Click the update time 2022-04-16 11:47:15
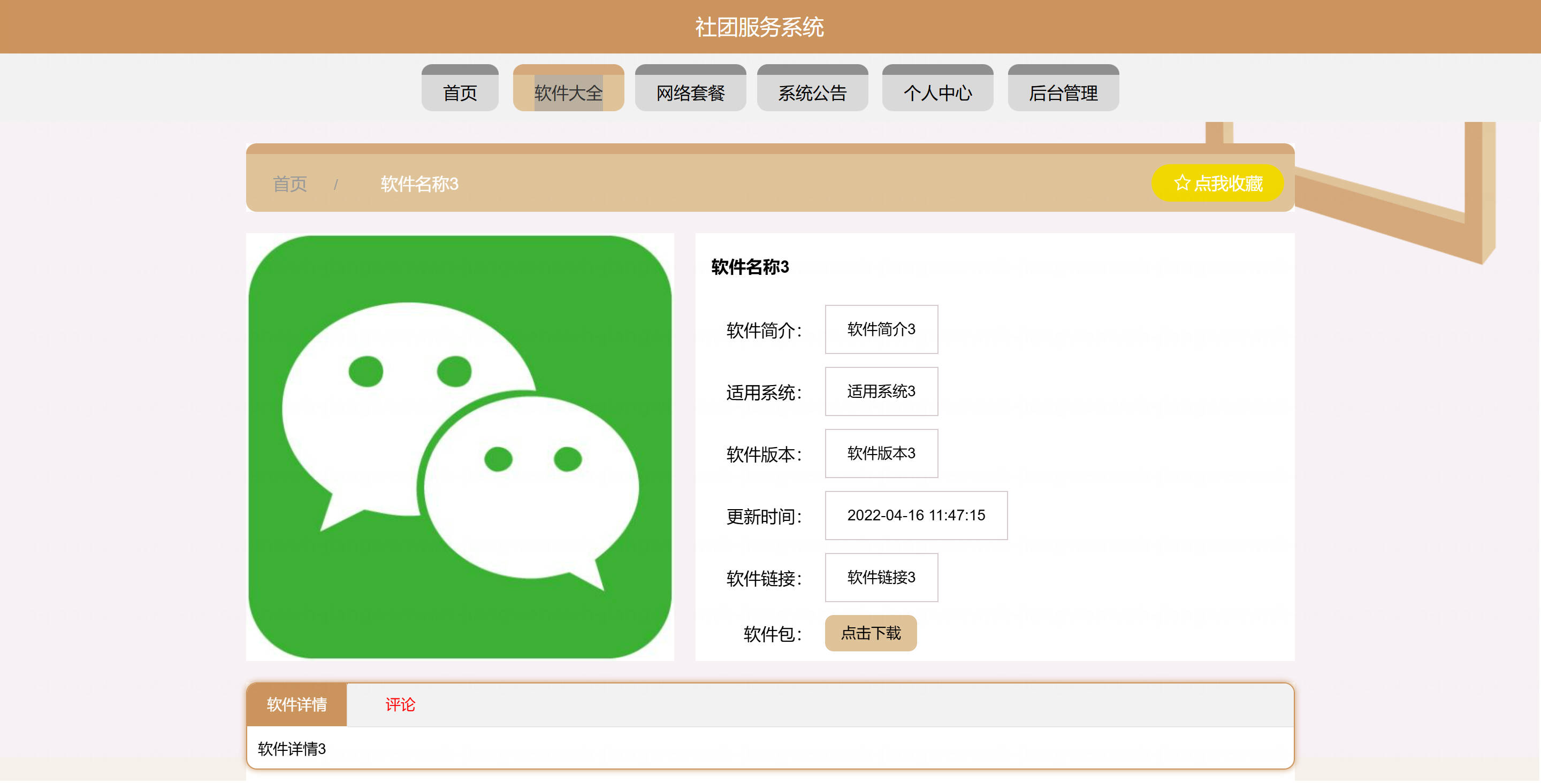This screenshot has height=784, width=1541. pos(916,516)
